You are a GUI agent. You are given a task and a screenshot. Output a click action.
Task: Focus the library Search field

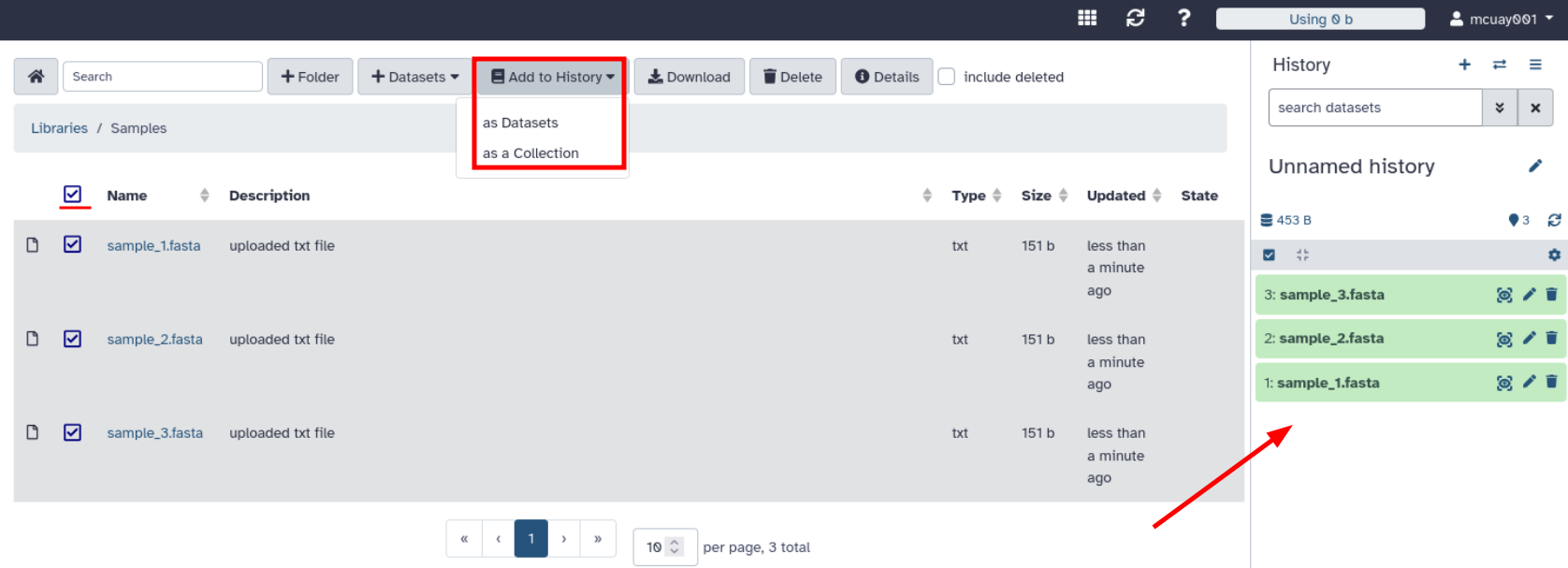pyautogui.click(x=162, y=77)
